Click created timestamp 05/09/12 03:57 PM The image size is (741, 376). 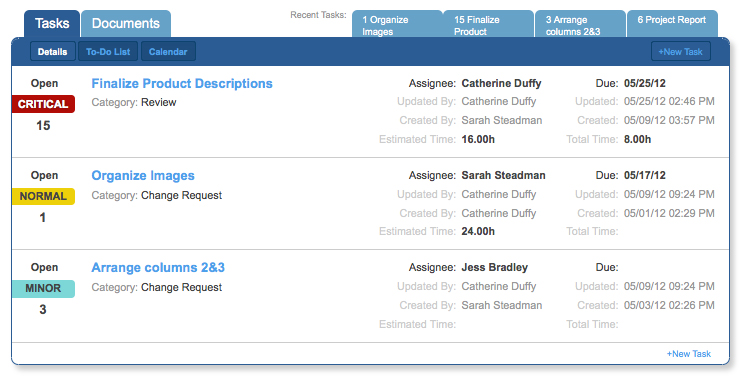pos(669,120)
